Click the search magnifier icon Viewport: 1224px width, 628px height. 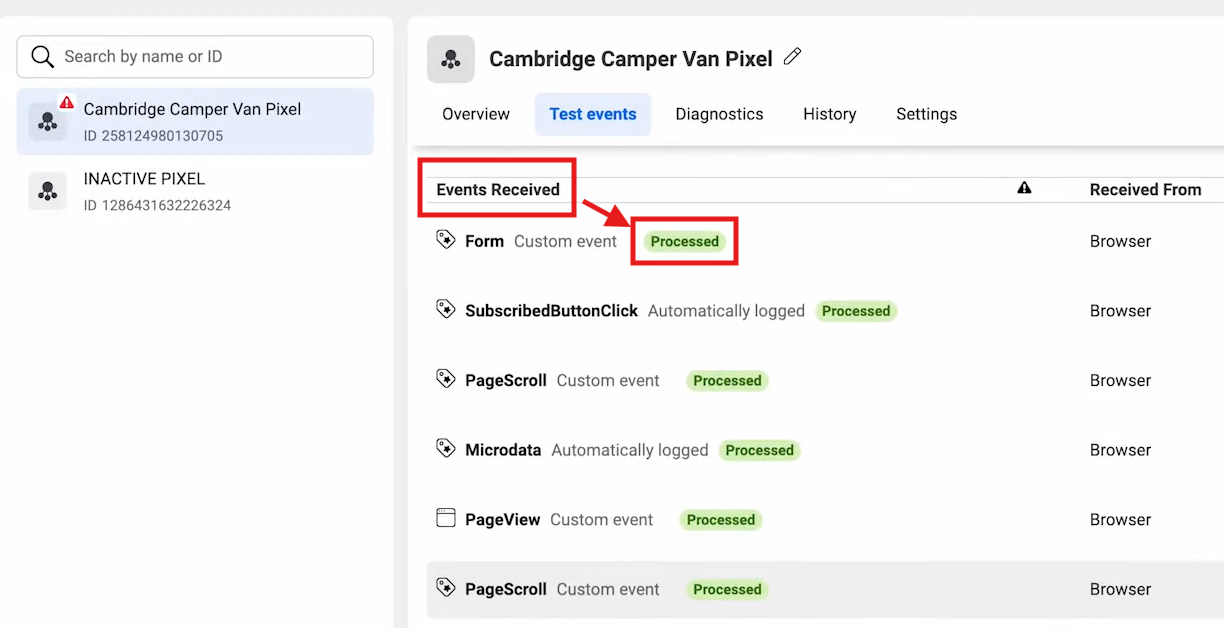click(42, 57)
